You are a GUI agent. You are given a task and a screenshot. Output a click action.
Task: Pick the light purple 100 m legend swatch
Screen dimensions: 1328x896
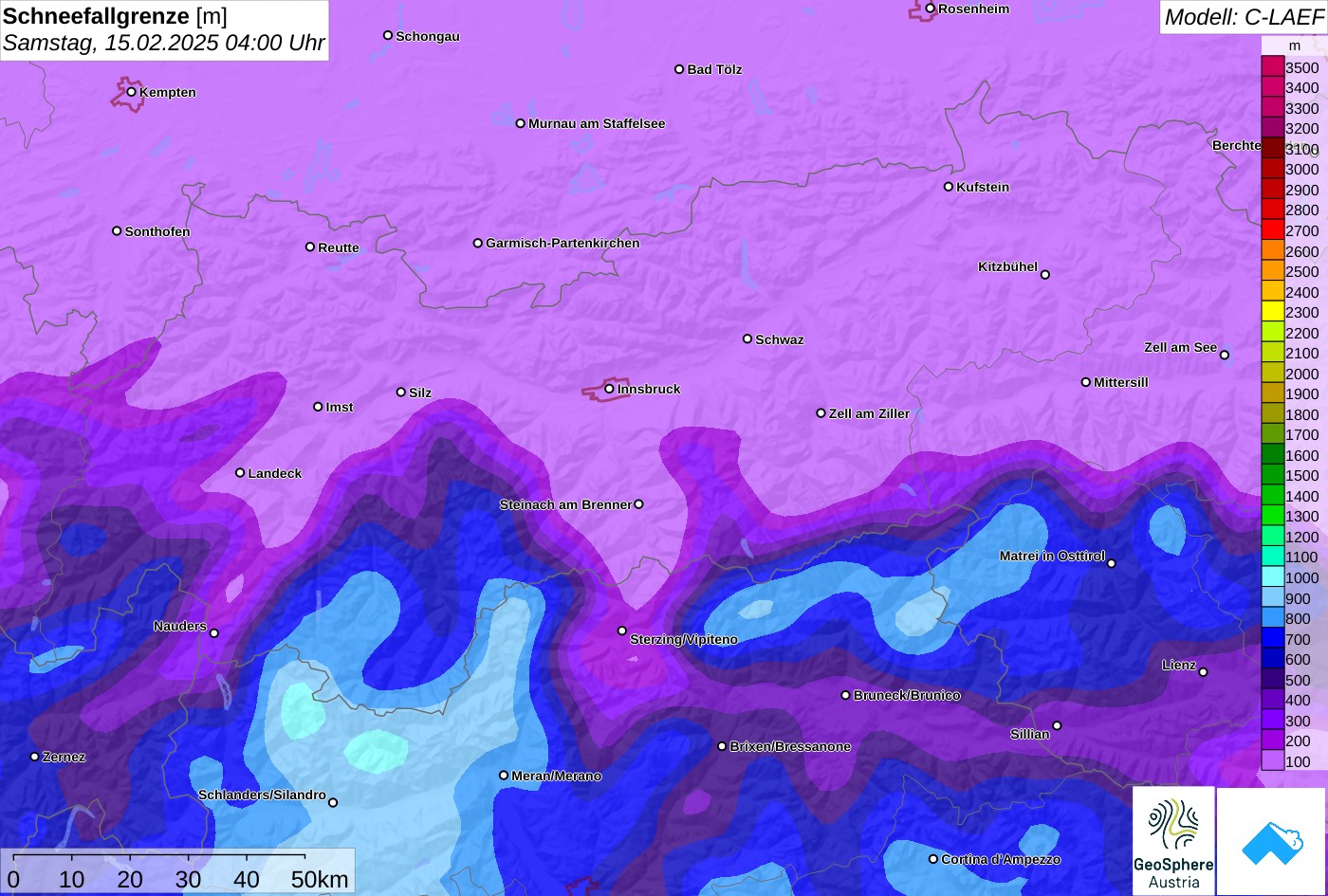pyautogui.click(x=1272, y=761)
